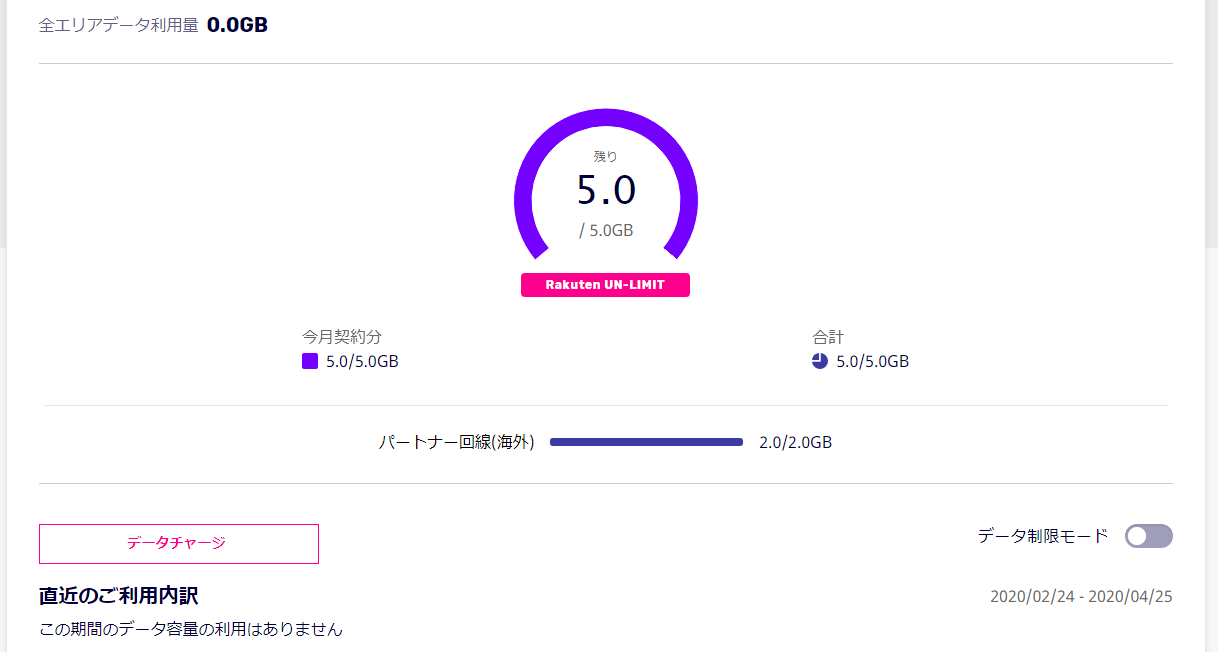Click the 全エリアデータ利用量 label
The image size is (1218, 652).
pos(118,26)
